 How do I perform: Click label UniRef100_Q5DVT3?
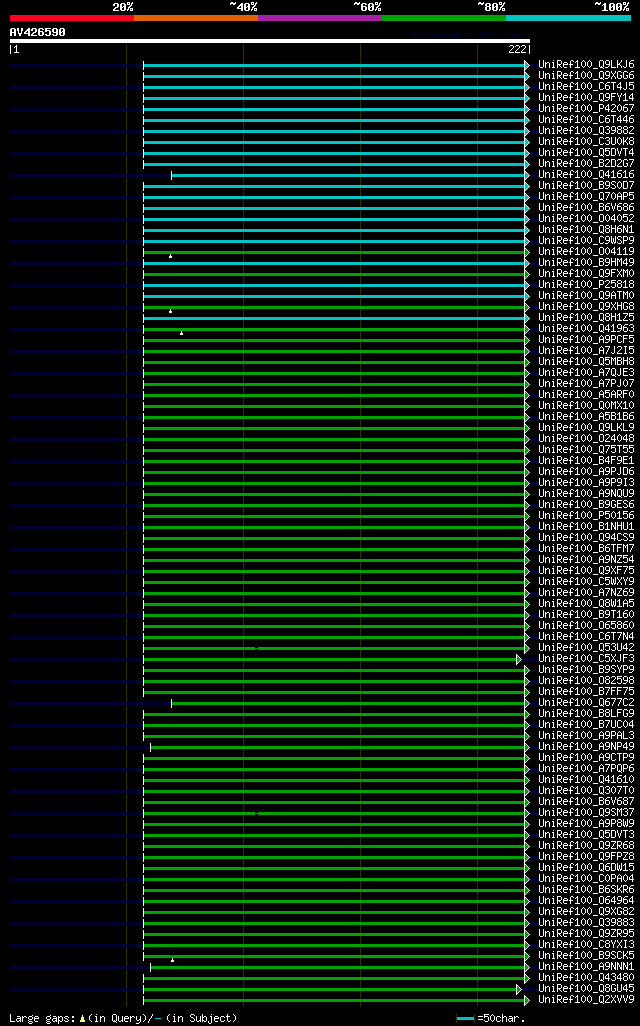(x=586, y=834)
